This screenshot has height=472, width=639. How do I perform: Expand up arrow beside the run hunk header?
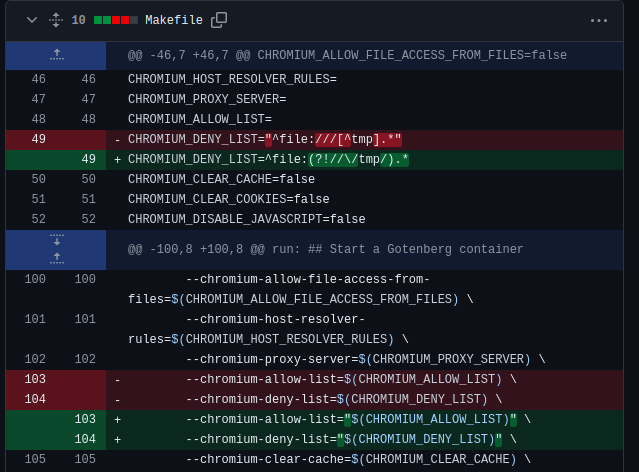tap(57, 257)
